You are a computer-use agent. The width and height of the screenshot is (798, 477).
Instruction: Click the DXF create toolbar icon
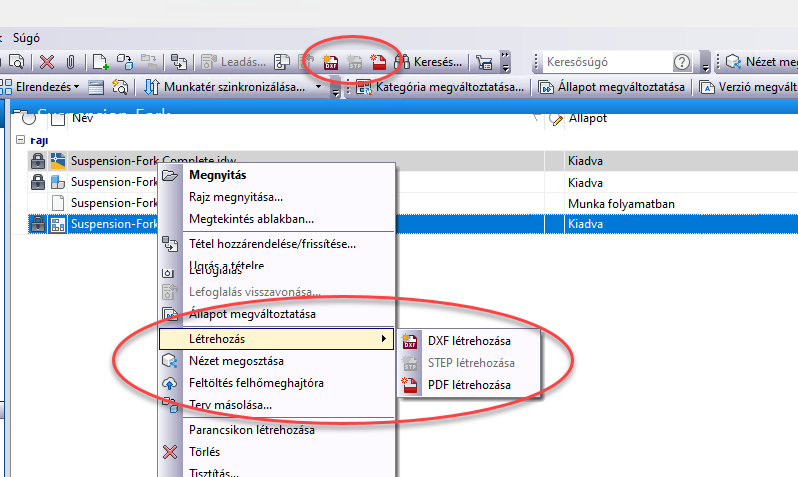331,63
